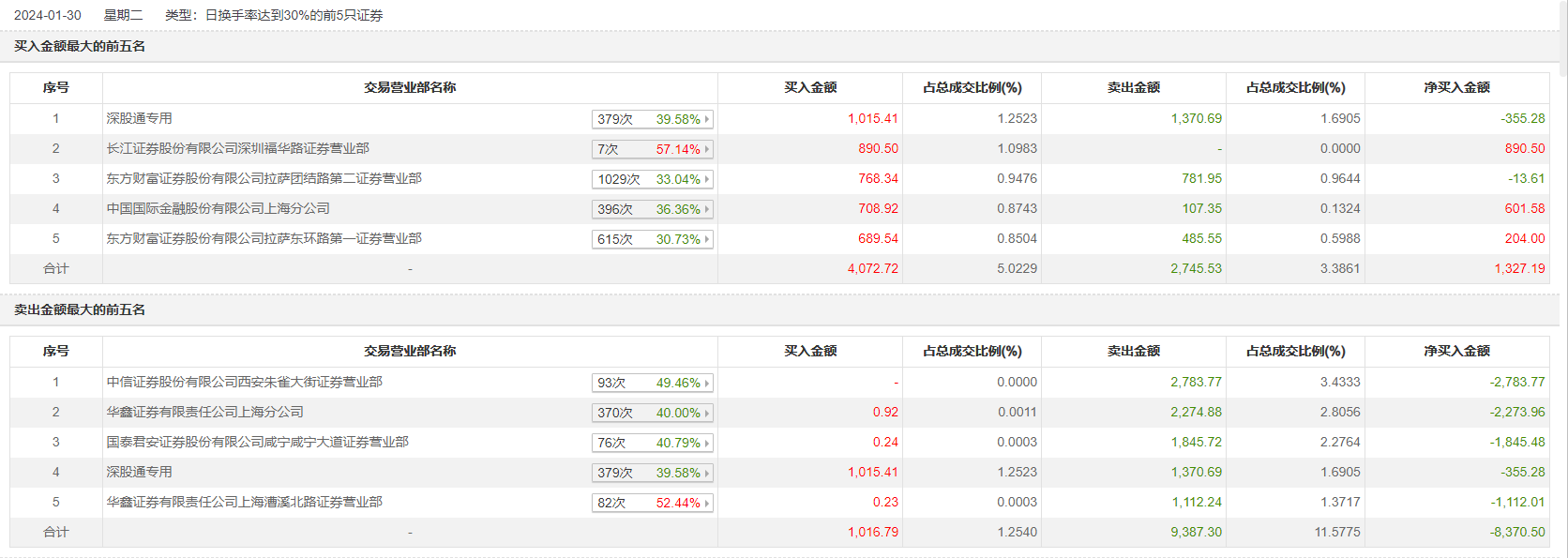Click 深股通专用 in the top buyers table
The width and height of the screenshot is (1568, 558).
pos(139,118)
